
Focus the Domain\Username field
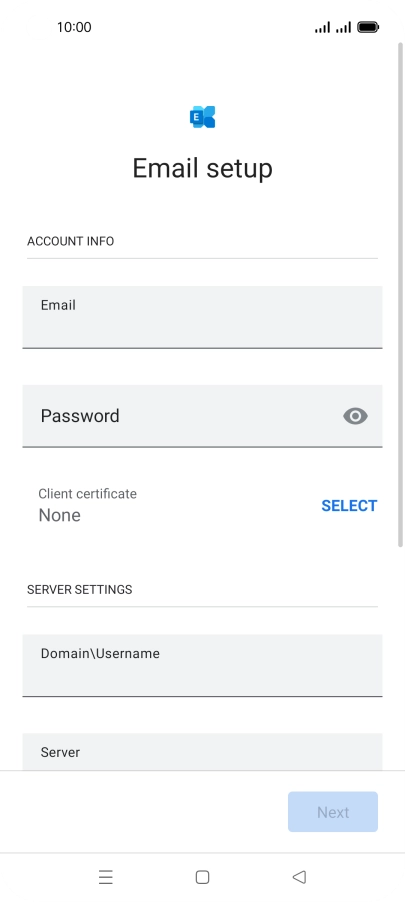pos(202,666)
